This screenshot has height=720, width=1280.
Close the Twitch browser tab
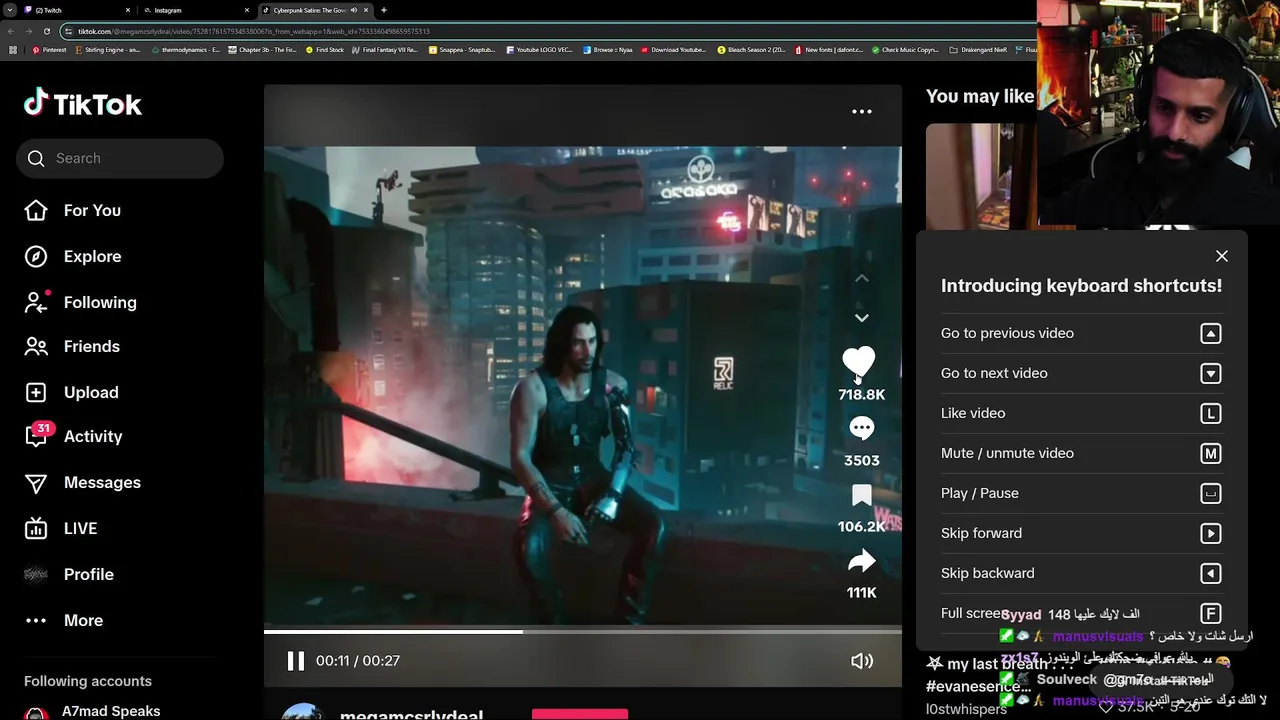point(128,10)
